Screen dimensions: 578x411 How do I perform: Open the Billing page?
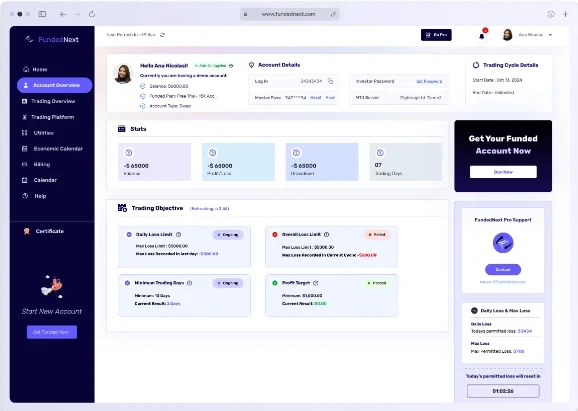coord(36,164)
